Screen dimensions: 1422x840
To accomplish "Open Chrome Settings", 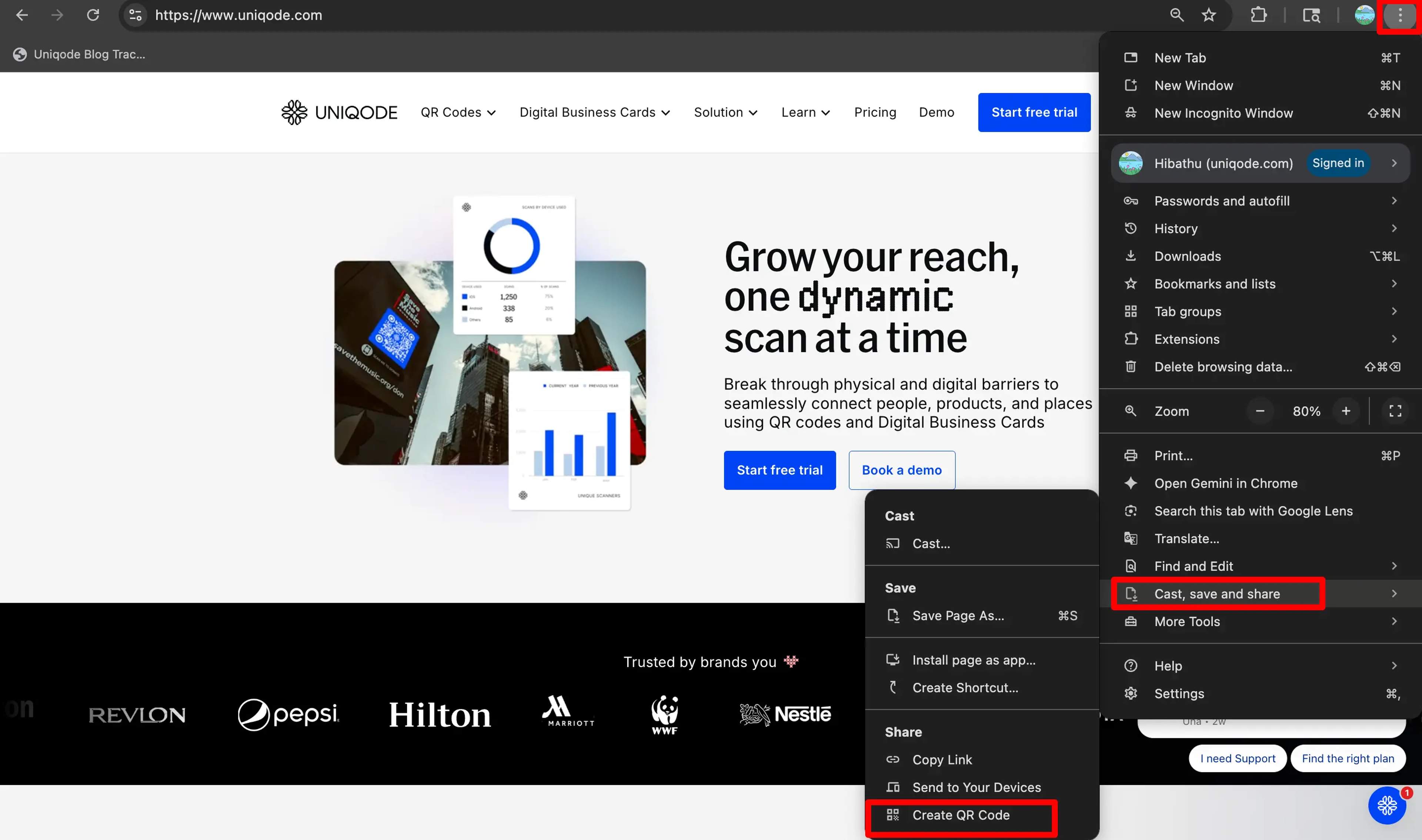I will click(1261, 693).
